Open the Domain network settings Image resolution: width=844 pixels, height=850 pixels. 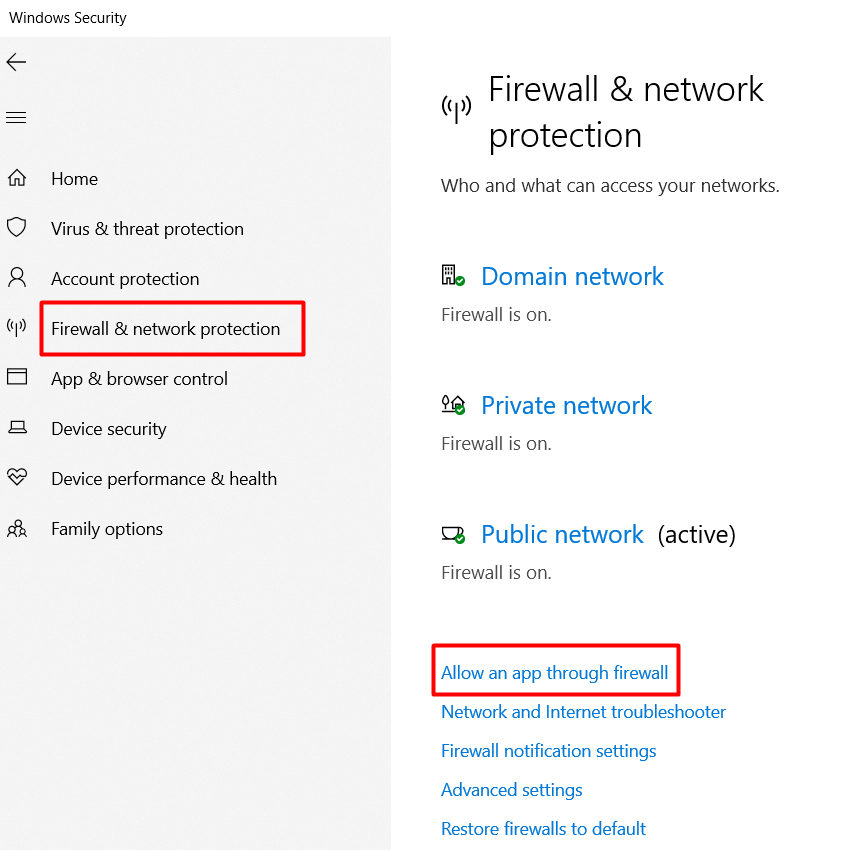pos(572,277)
